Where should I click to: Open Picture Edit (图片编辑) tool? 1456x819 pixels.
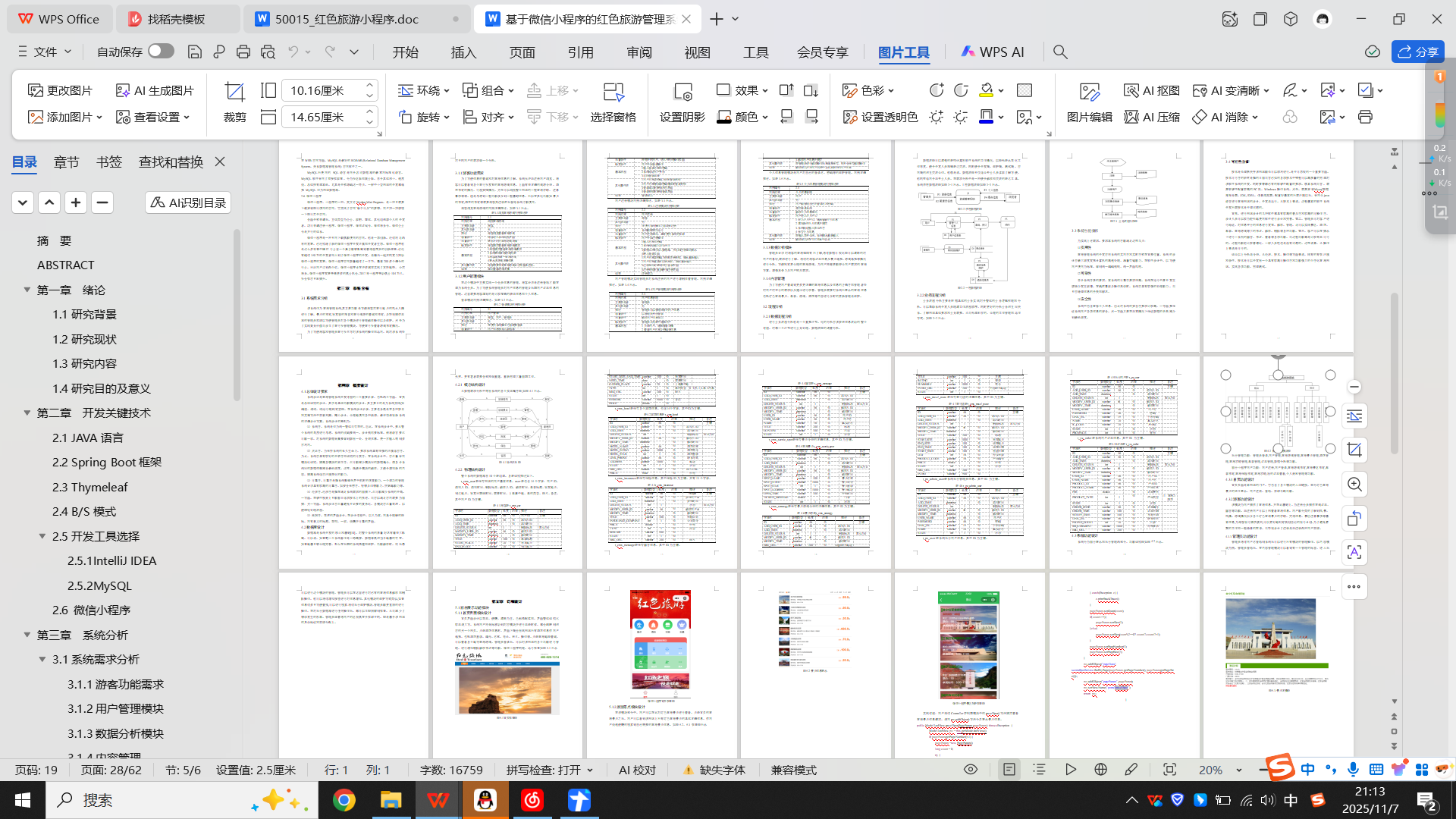tap(1089, 92)
